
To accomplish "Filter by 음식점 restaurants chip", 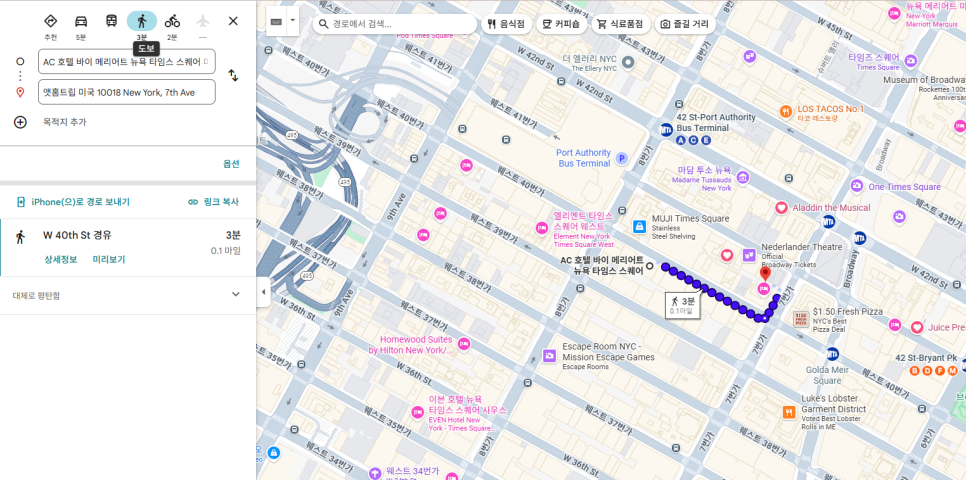I will [x=506, y=24].
